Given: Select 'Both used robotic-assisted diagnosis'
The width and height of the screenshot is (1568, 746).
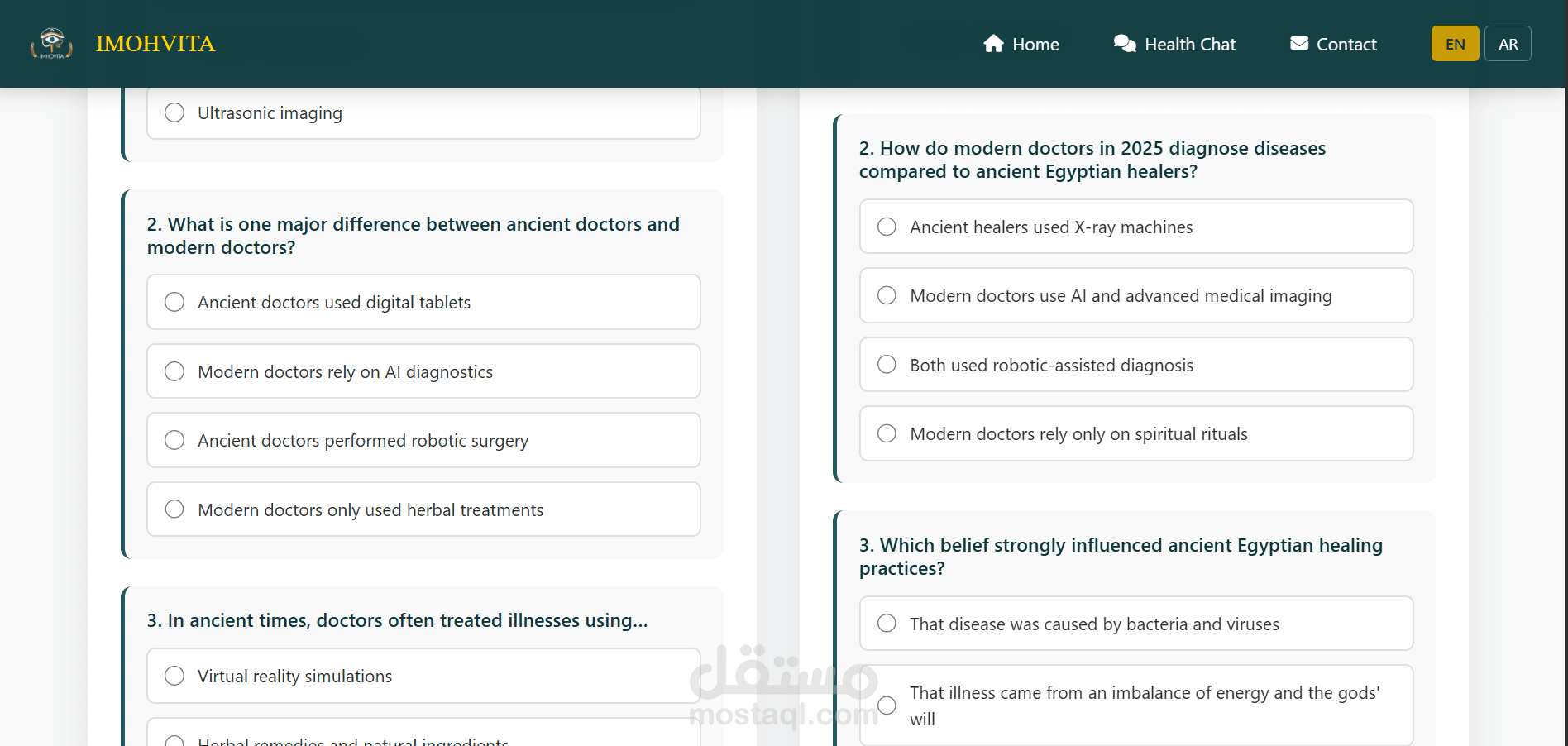Looking at the screenshot, I should pyautogui.click(x=887, y=365).
